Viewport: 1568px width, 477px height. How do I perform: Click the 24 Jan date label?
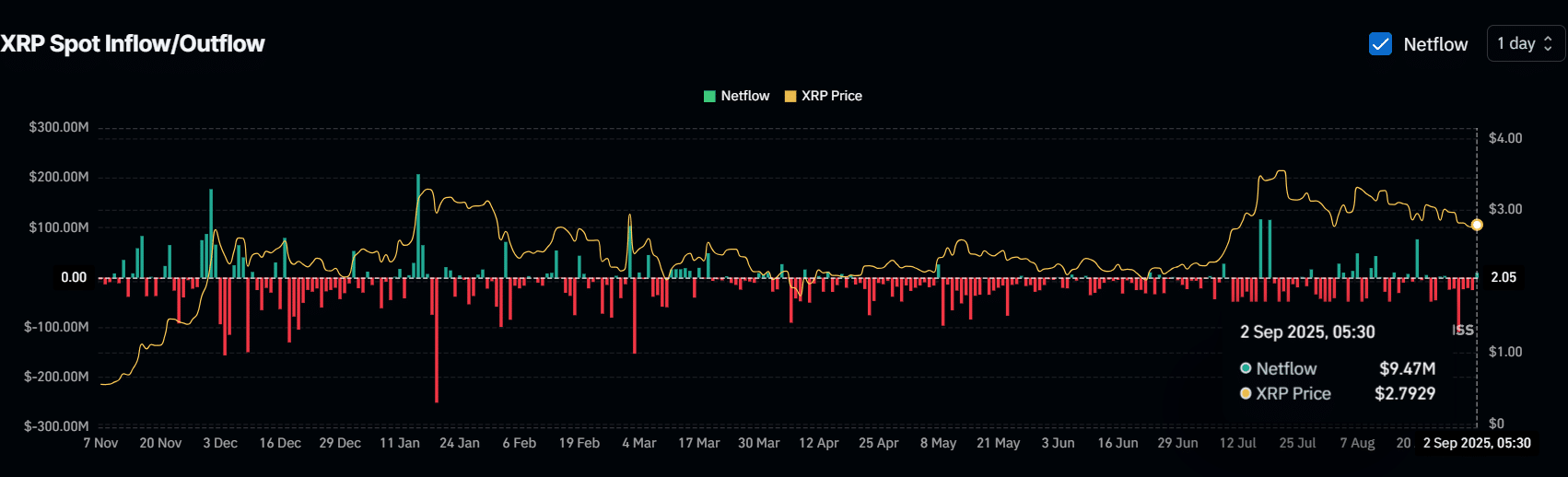pyautogui.click(x=460, y=443)
